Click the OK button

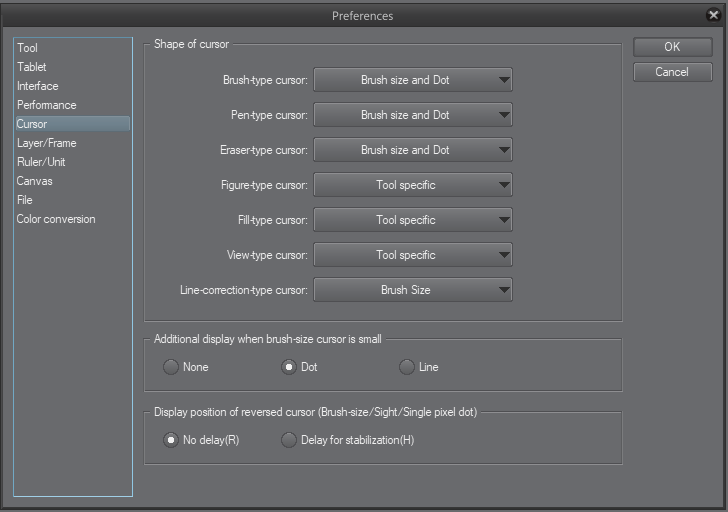click(x=672, y=47)
